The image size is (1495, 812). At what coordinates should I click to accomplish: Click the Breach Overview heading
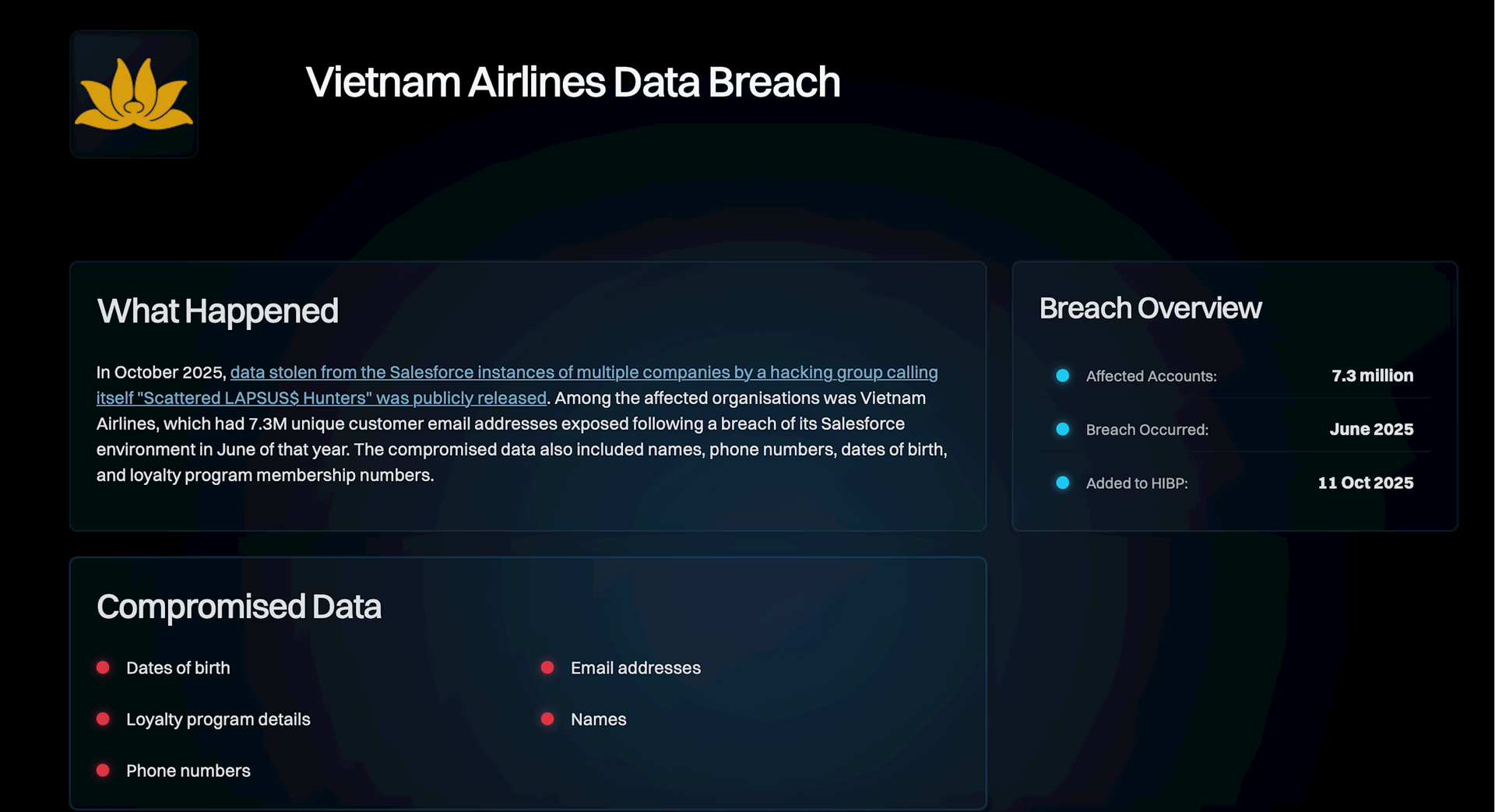tap(1150, 308)
